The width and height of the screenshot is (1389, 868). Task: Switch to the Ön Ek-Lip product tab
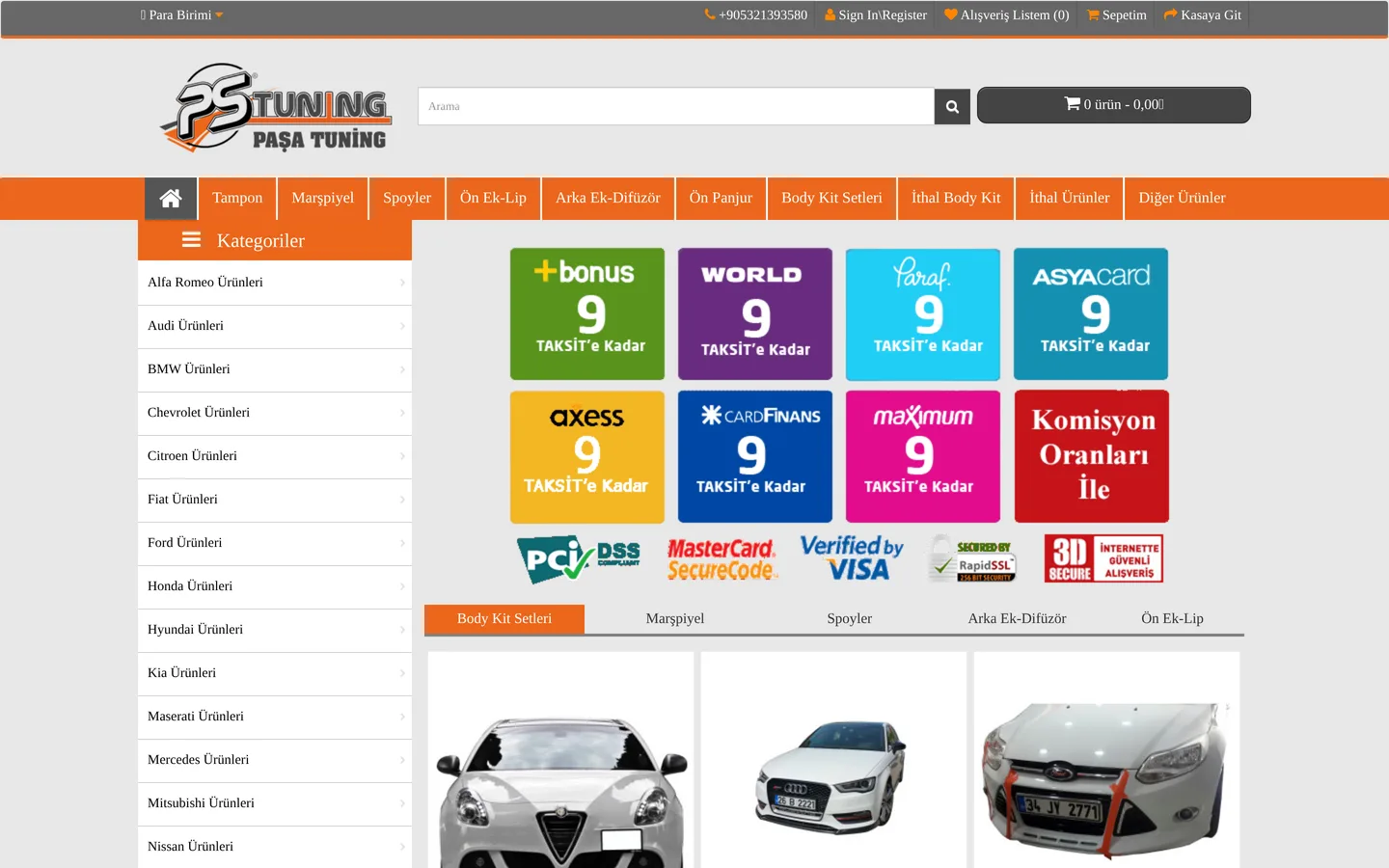click(x=1172, y=619)
